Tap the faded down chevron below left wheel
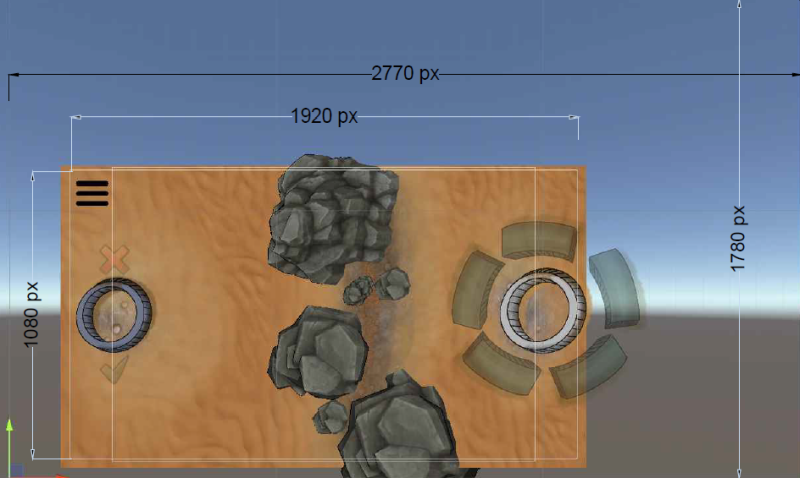The height and width of the screenshot is (478, 800). pos(114,371)
